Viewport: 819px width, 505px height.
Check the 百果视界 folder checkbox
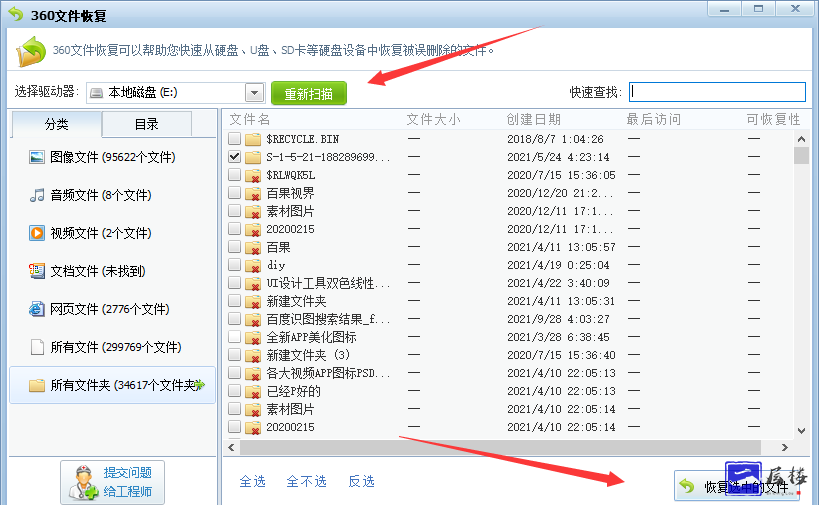pos(235,193)
